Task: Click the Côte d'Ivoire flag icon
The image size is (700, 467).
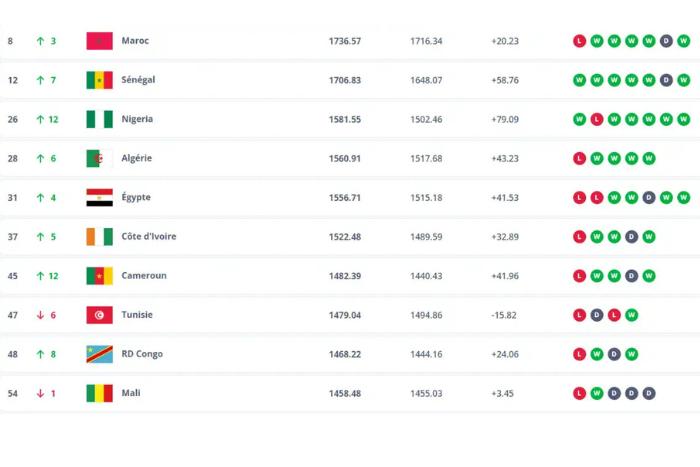Action: click(99, 237)
